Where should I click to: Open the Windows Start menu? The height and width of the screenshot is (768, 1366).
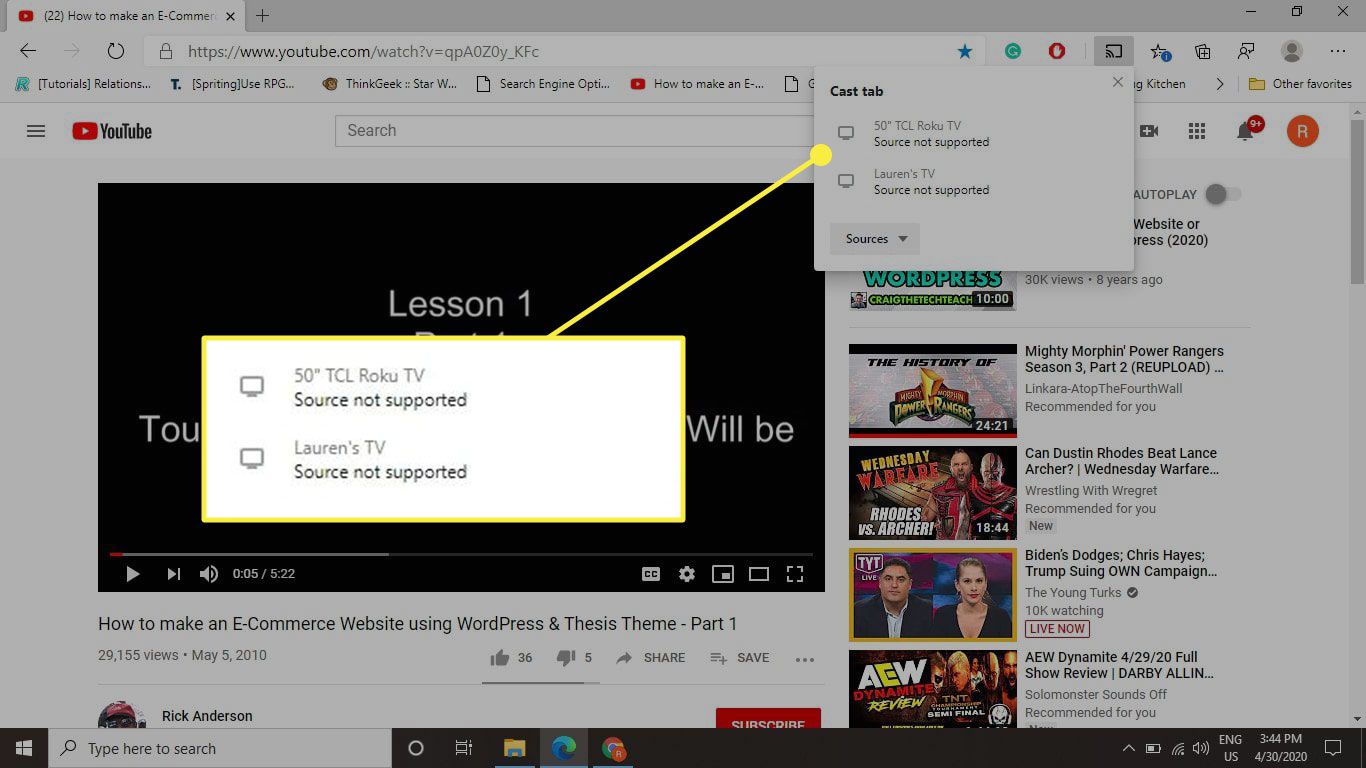pos(23,748)
